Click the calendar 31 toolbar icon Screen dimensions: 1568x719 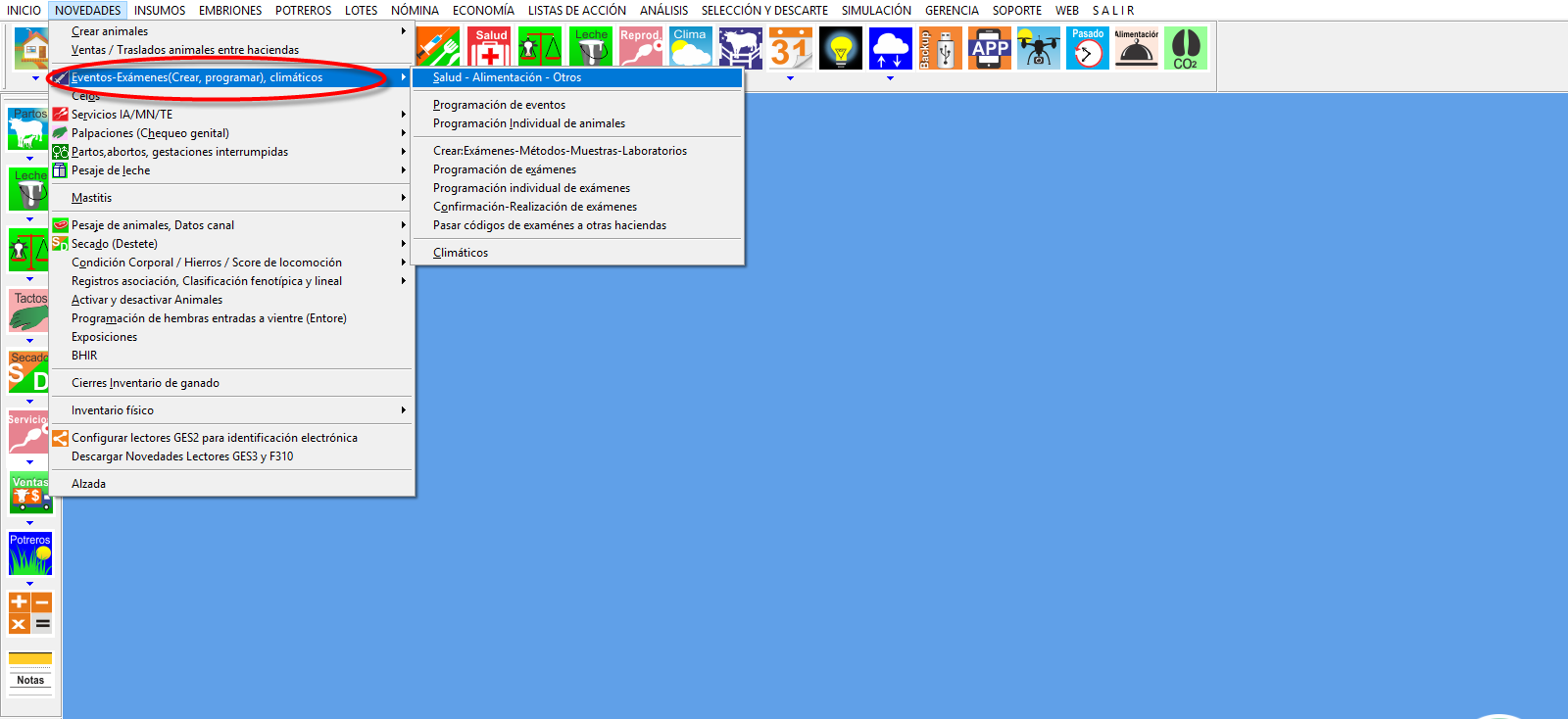click(x=790, y=48)
